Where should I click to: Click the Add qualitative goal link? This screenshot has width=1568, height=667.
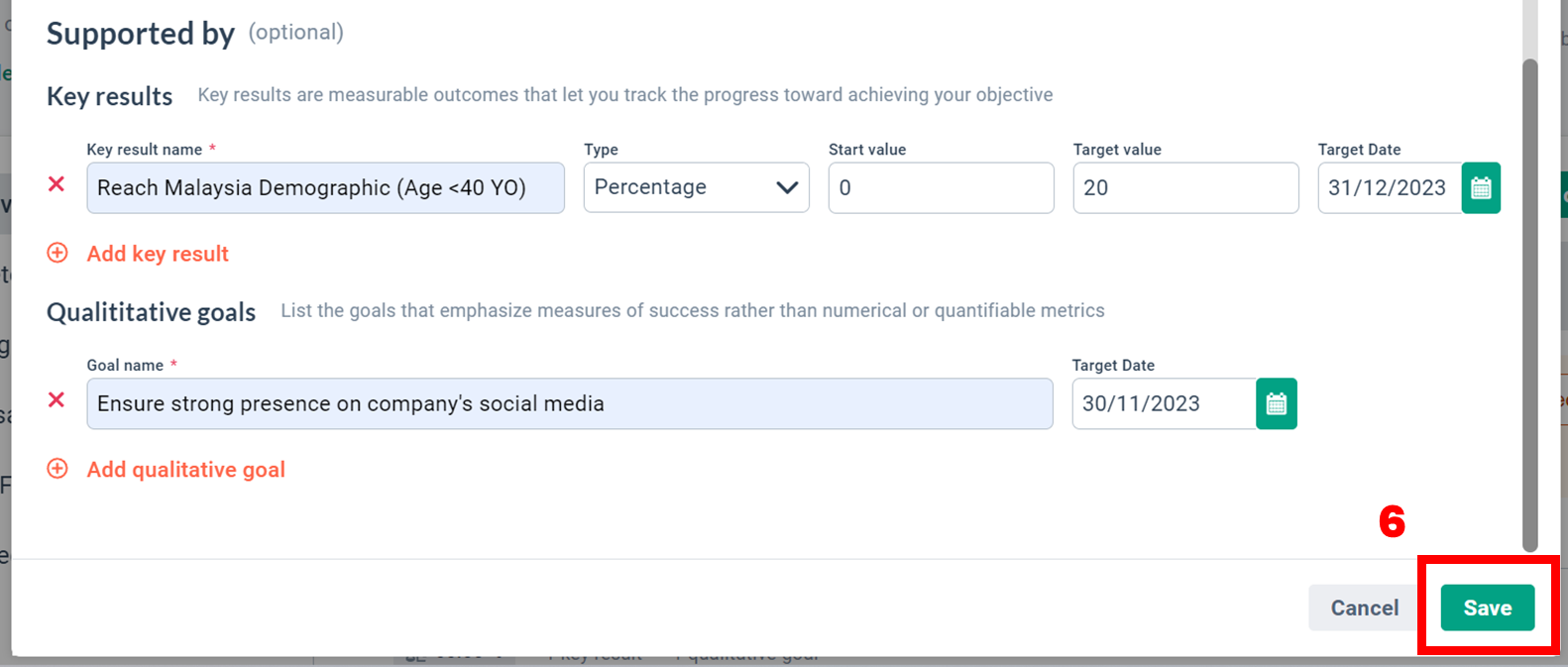tap(185, 470)
